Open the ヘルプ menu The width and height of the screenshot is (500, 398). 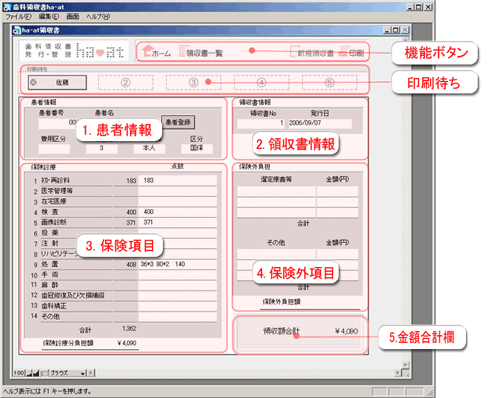click(x=98, y=16)
